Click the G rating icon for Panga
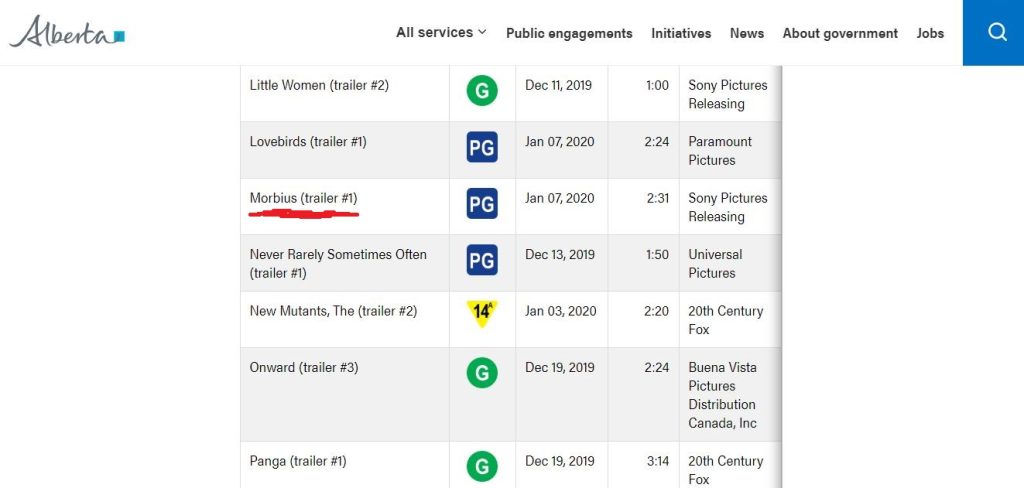 482,466
